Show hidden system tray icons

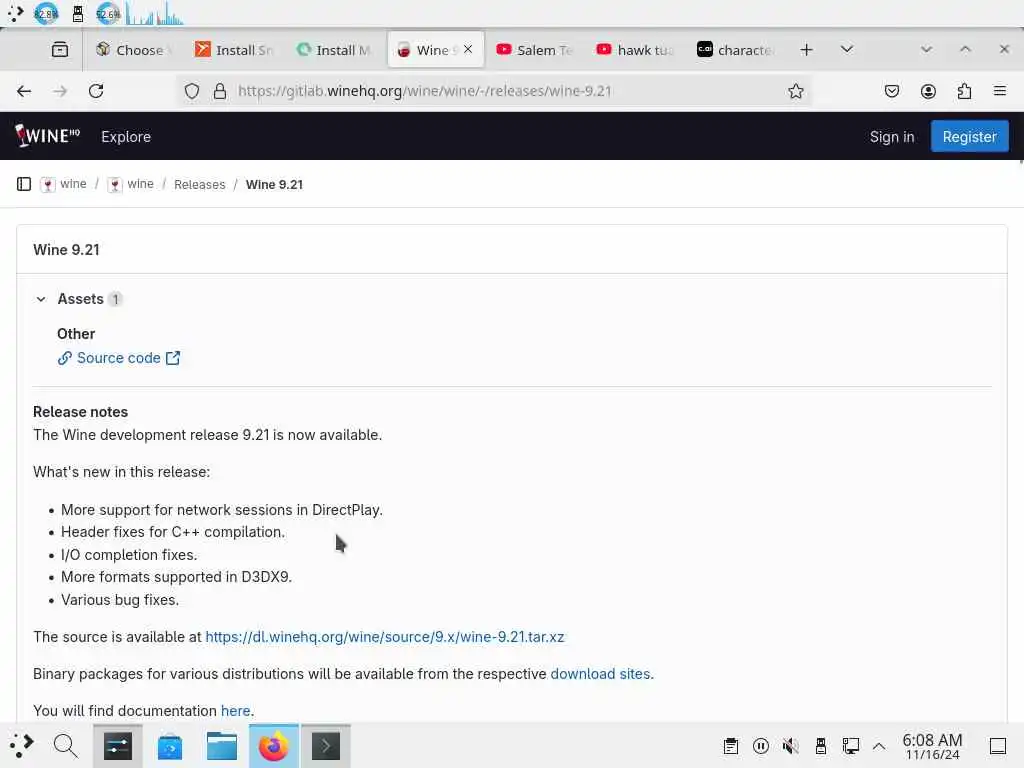(879, 746)
